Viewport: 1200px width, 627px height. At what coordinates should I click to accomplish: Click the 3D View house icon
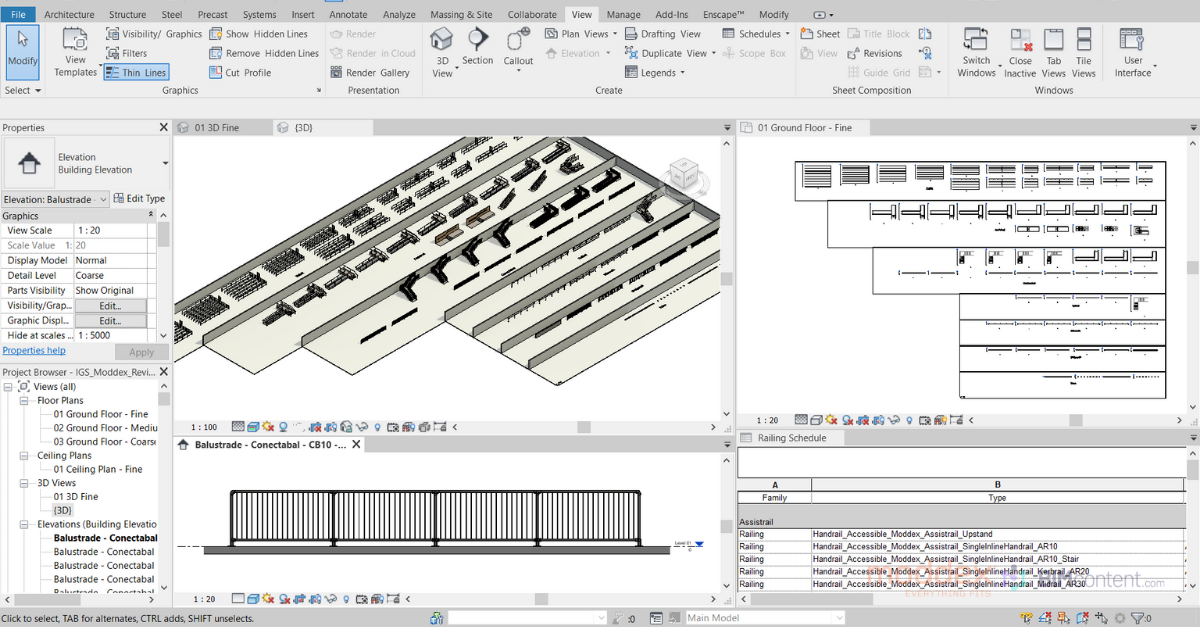coord(441,40)
